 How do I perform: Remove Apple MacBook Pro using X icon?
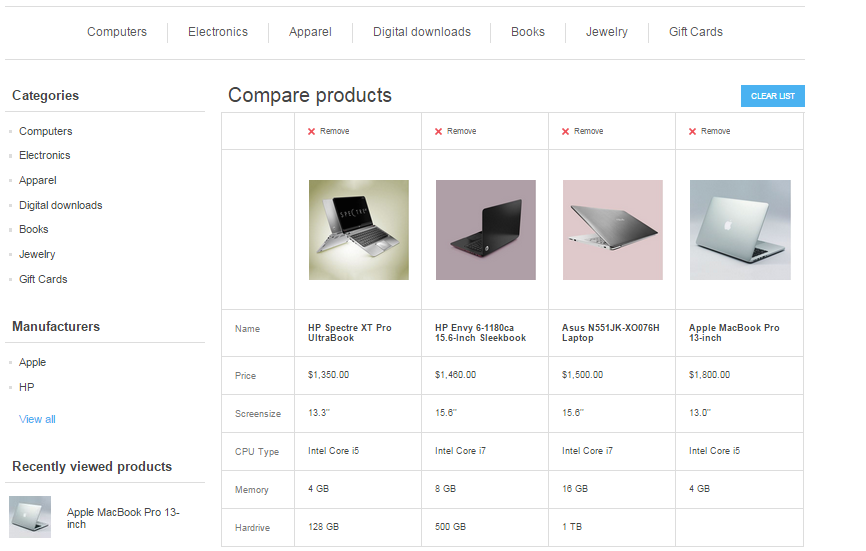pyautogui.click(x=693, y=131)
